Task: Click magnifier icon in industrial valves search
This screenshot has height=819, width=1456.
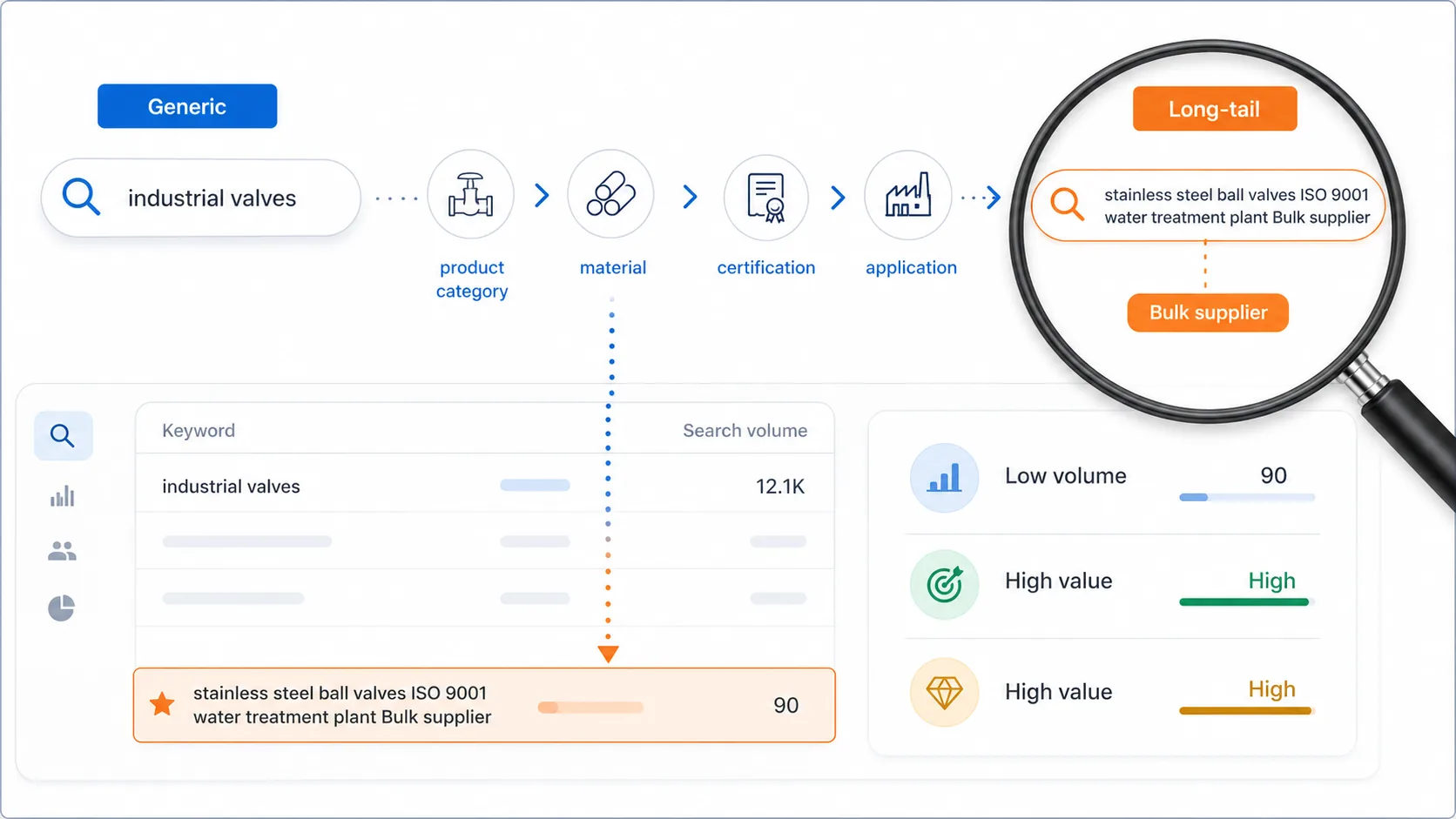Action: coord(81,197)
